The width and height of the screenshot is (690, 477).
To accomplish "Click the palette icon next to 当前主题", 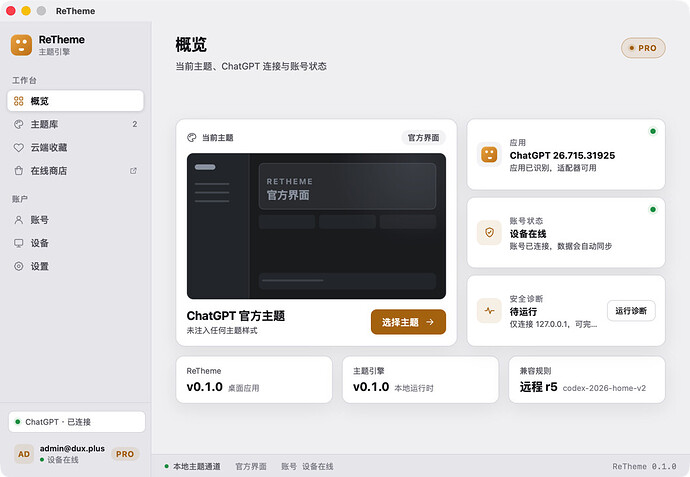I will 191,138.
